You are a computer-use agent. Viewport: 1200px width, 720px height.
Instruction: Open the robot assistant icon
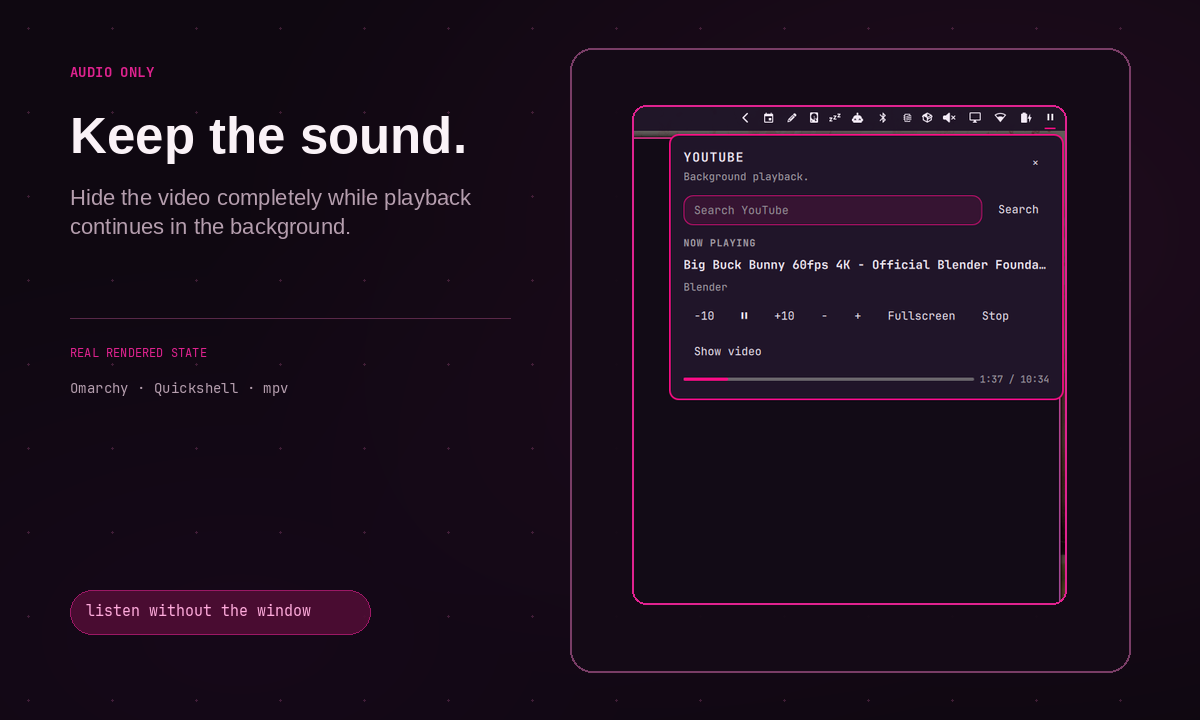(x=857, y=118)
